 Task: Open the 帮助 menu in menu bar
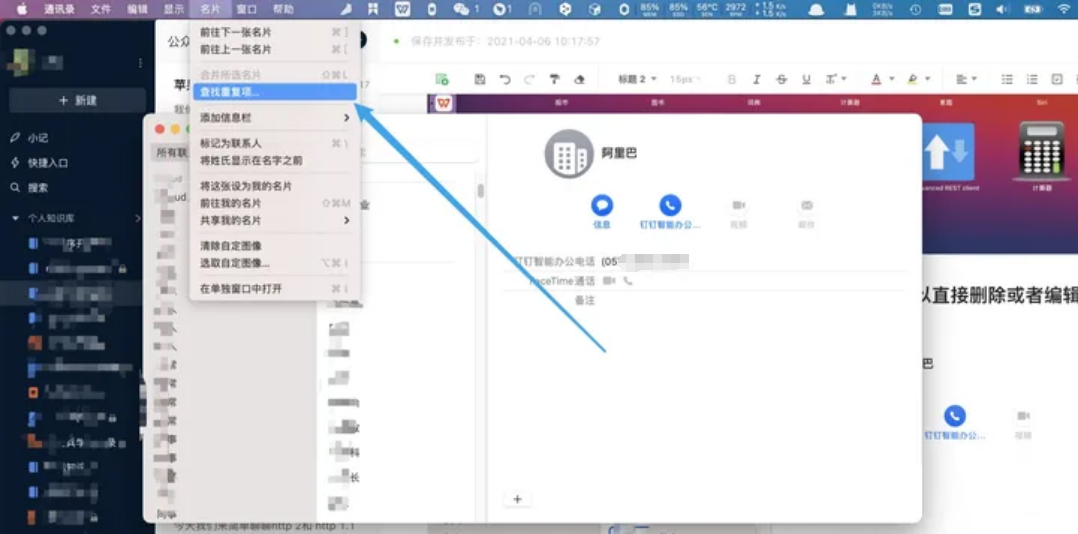[x=283, y=9]
